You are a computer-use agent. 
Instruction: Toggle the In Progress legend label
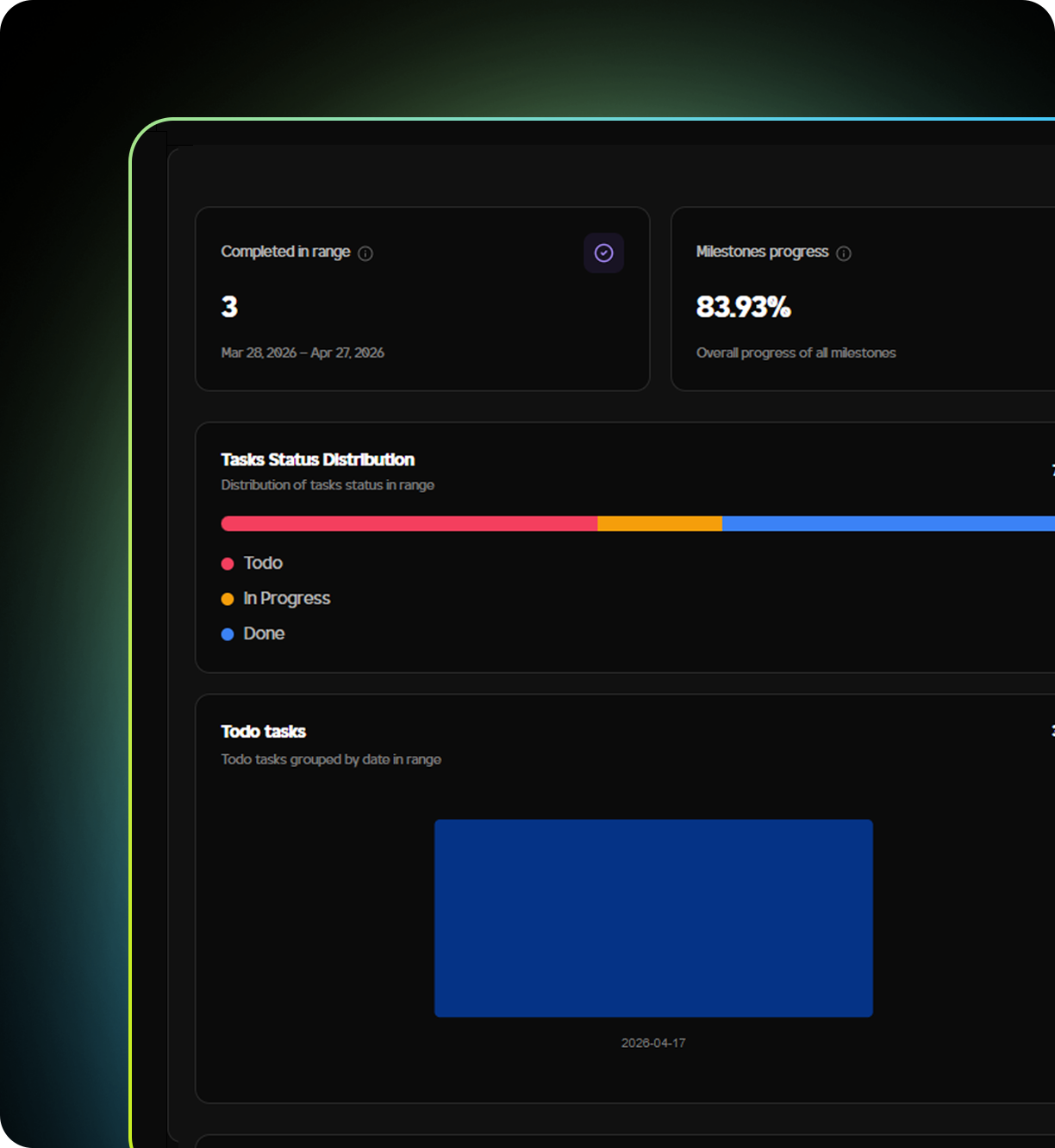(x=287, y=598)
